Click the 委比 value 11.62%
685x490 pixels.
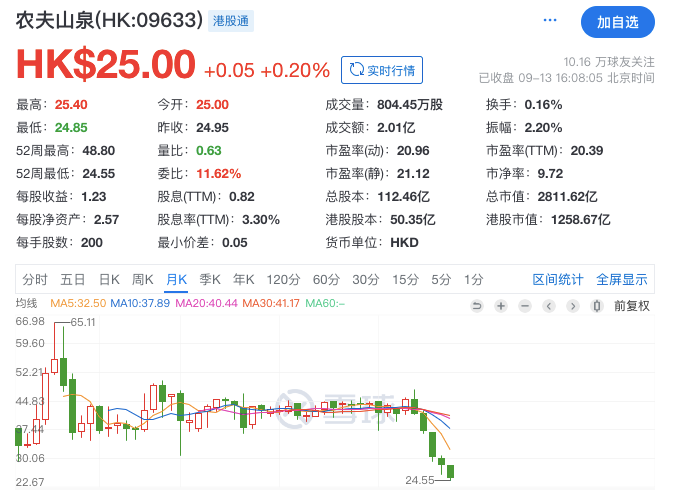coord(218,174)
